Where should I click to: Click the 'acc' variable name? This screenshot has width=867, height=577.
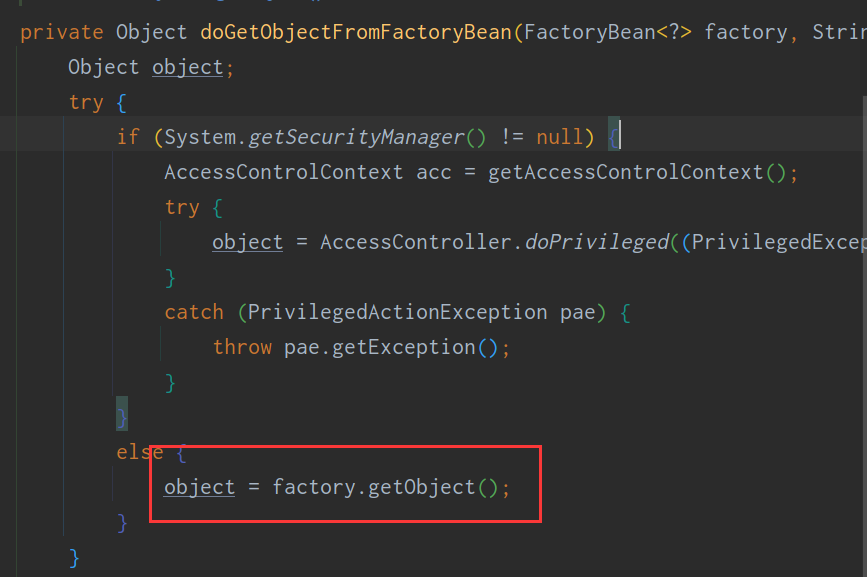pyautogui.click(x=434, y=172)
